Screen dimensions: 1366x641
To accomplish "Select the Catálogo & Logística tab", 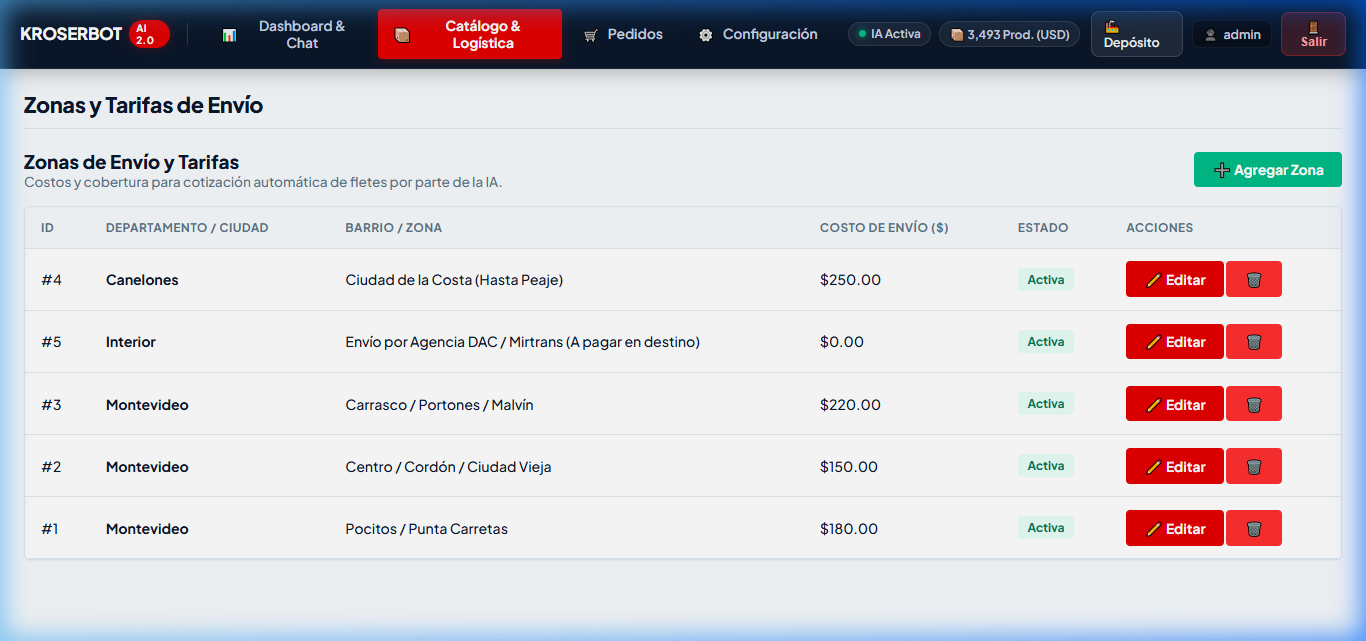I will pos(470,34).
